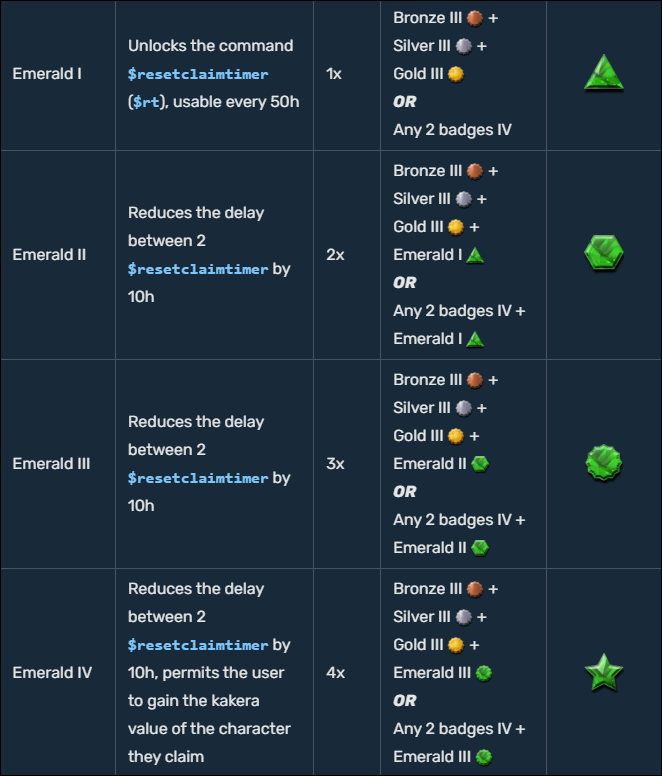Click the large Emerald IV star badge
Image resolution: width=662 pixels, height=776 pixels.
click(604, 672)
